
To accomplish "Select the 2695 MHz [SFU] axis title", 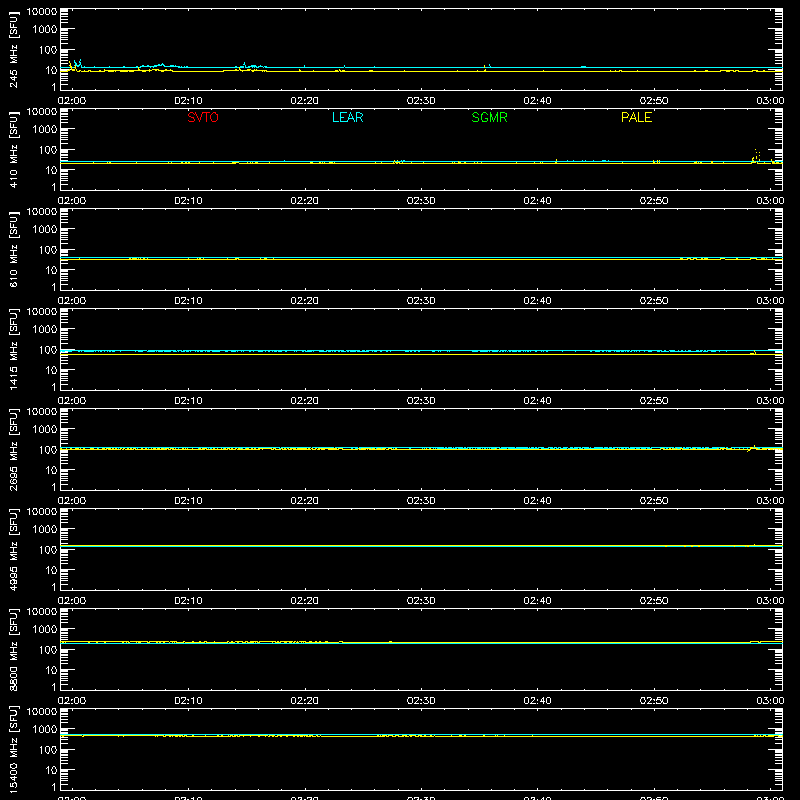I will click(x=14, y=449).
